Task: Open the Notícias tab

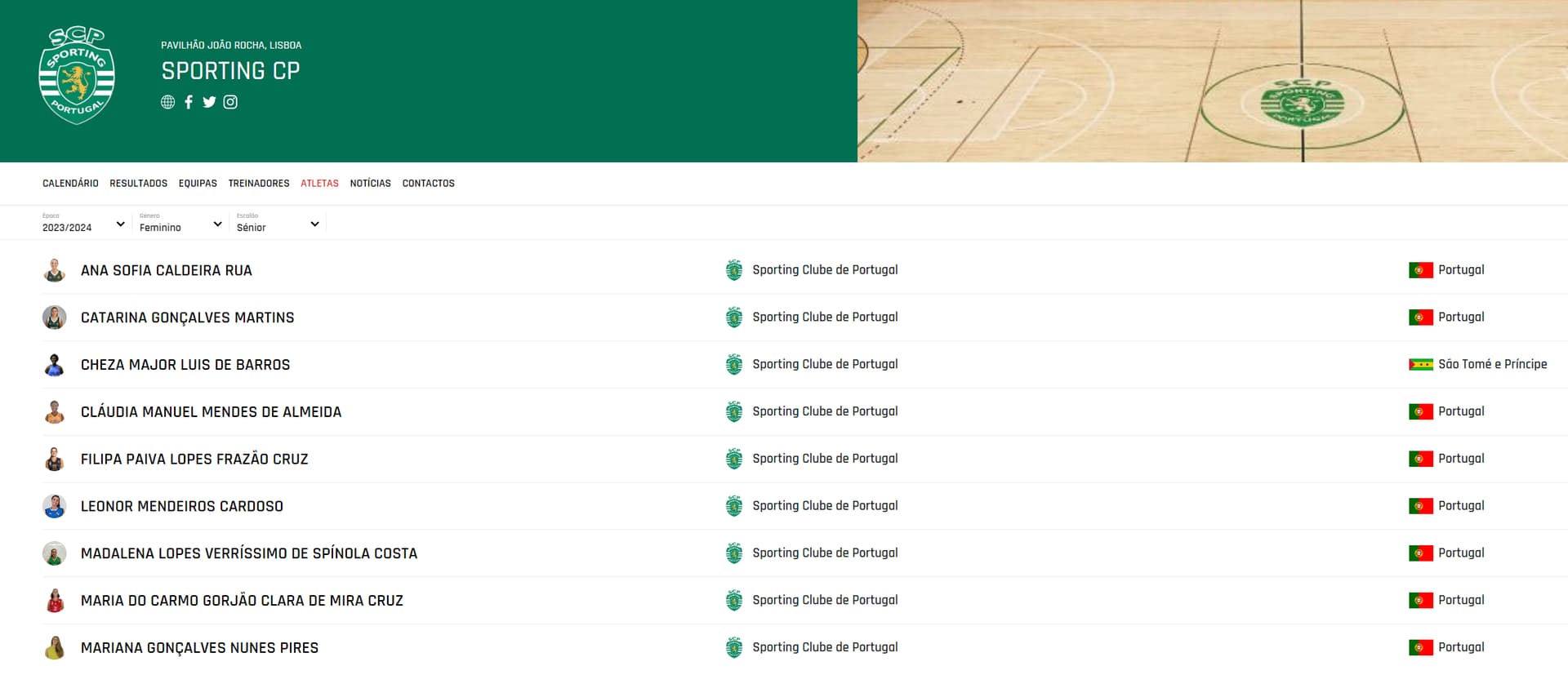Action: [x=371, y=184]
